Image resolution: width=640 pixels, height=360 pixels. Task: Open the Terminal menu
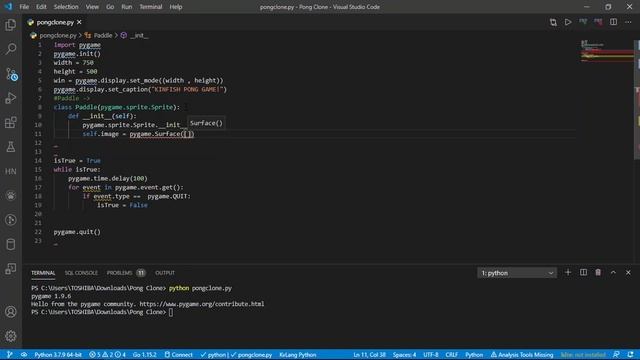click(151, 7)
